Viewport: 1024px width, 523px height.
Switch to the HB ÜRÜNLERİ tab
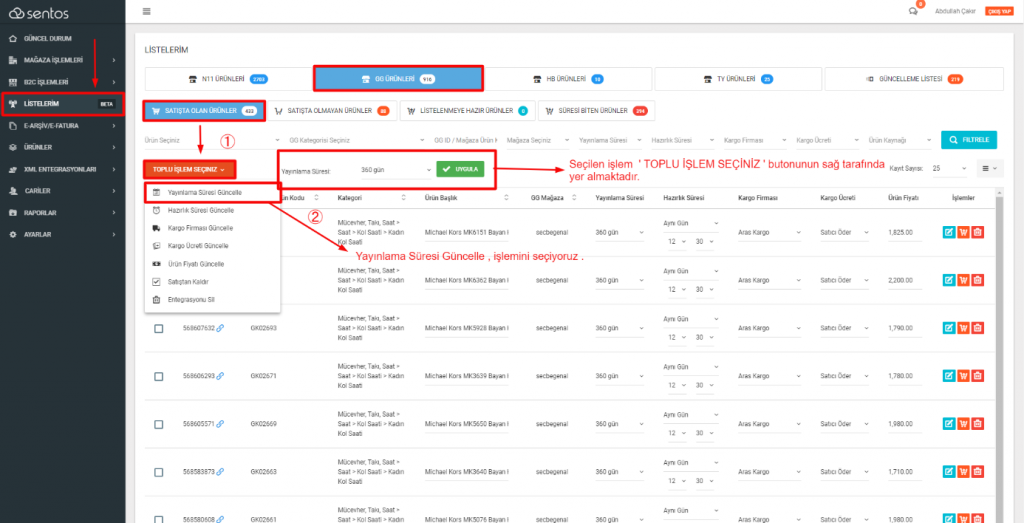pos(569,78)
